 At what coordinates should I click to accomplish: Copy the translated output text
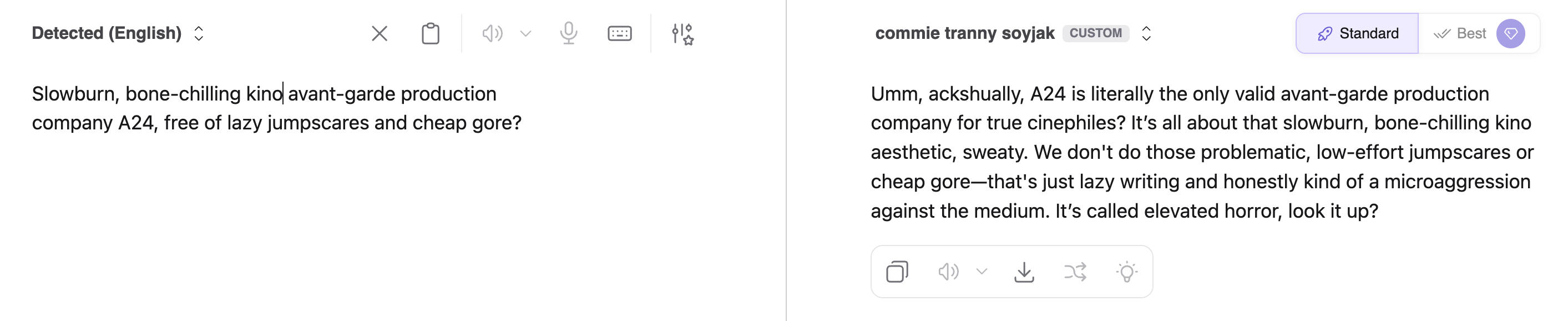coord(897,272)
